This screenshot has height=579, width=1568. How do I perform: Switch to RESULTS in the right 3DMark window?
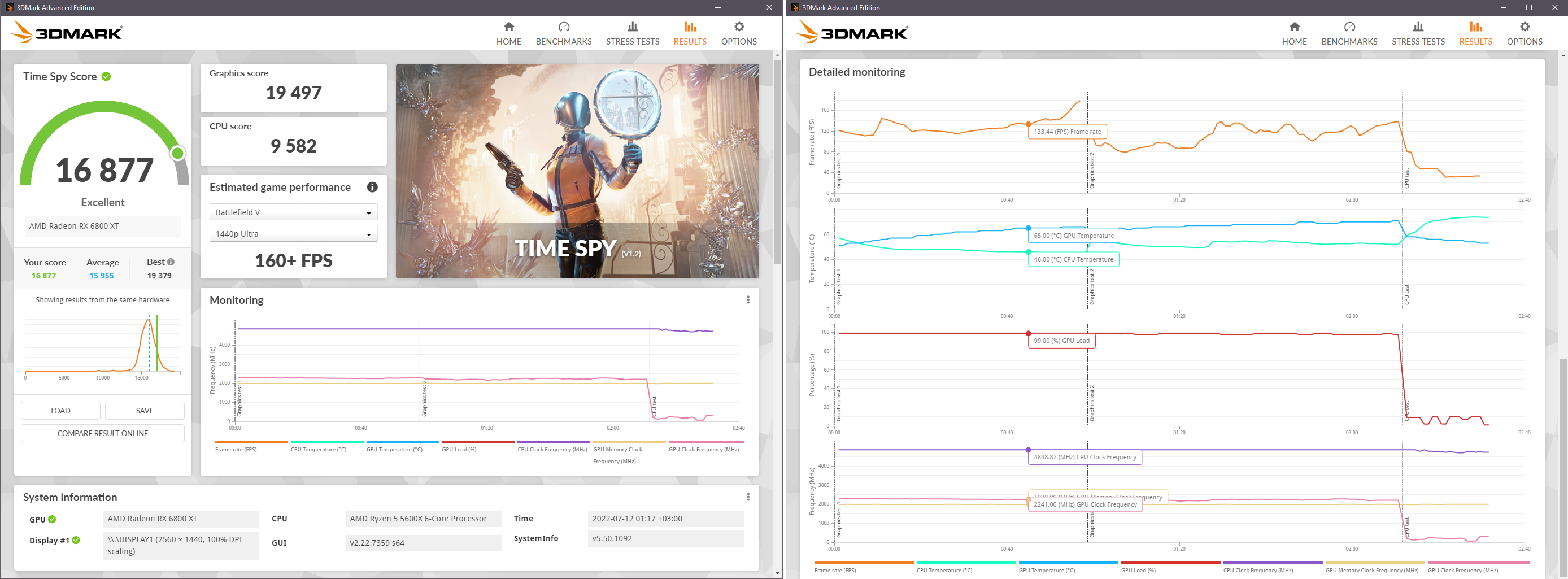[x=1475, y=33]
